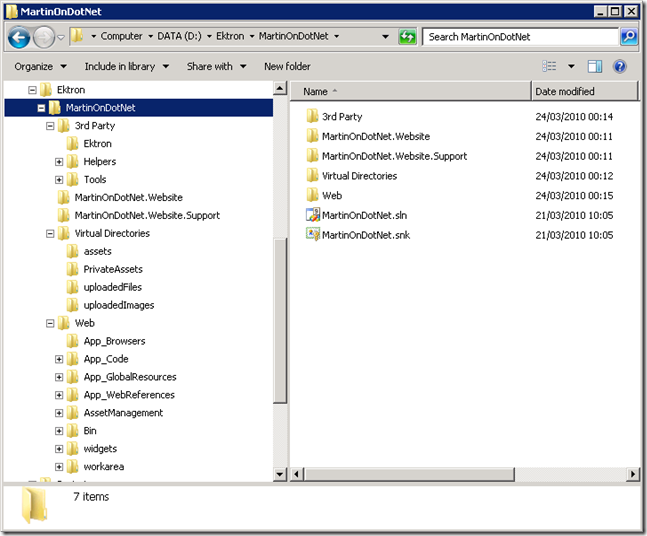Click the file list horizontal scrollbar thumb

[409, 474]
